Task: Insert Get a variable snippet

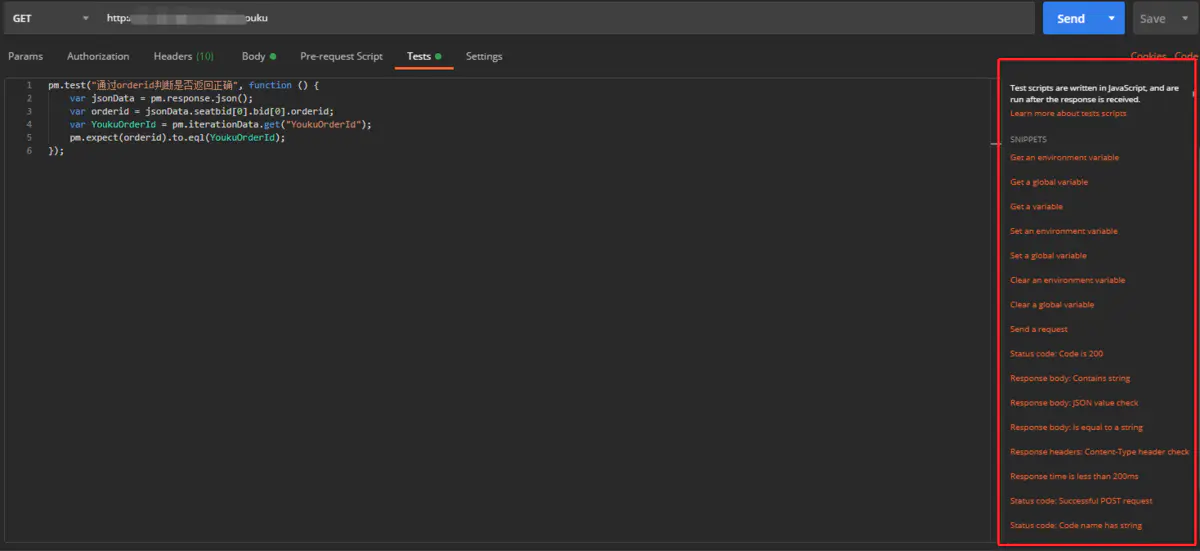Action: point(1036,207)
